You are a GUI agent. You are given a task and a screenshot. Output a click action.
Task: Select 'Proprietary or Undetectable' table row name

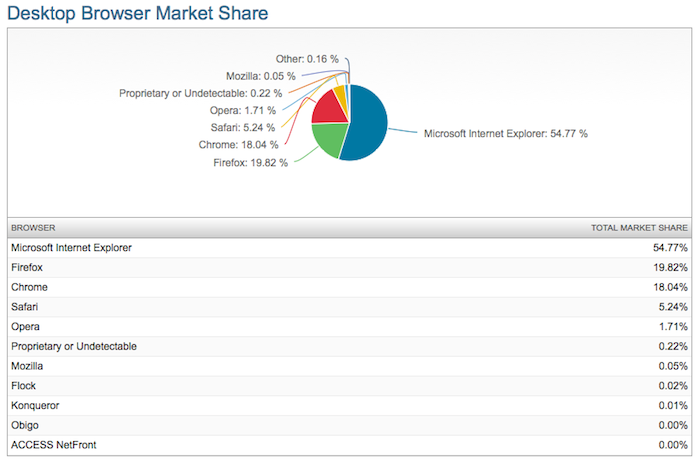point(74,346)
